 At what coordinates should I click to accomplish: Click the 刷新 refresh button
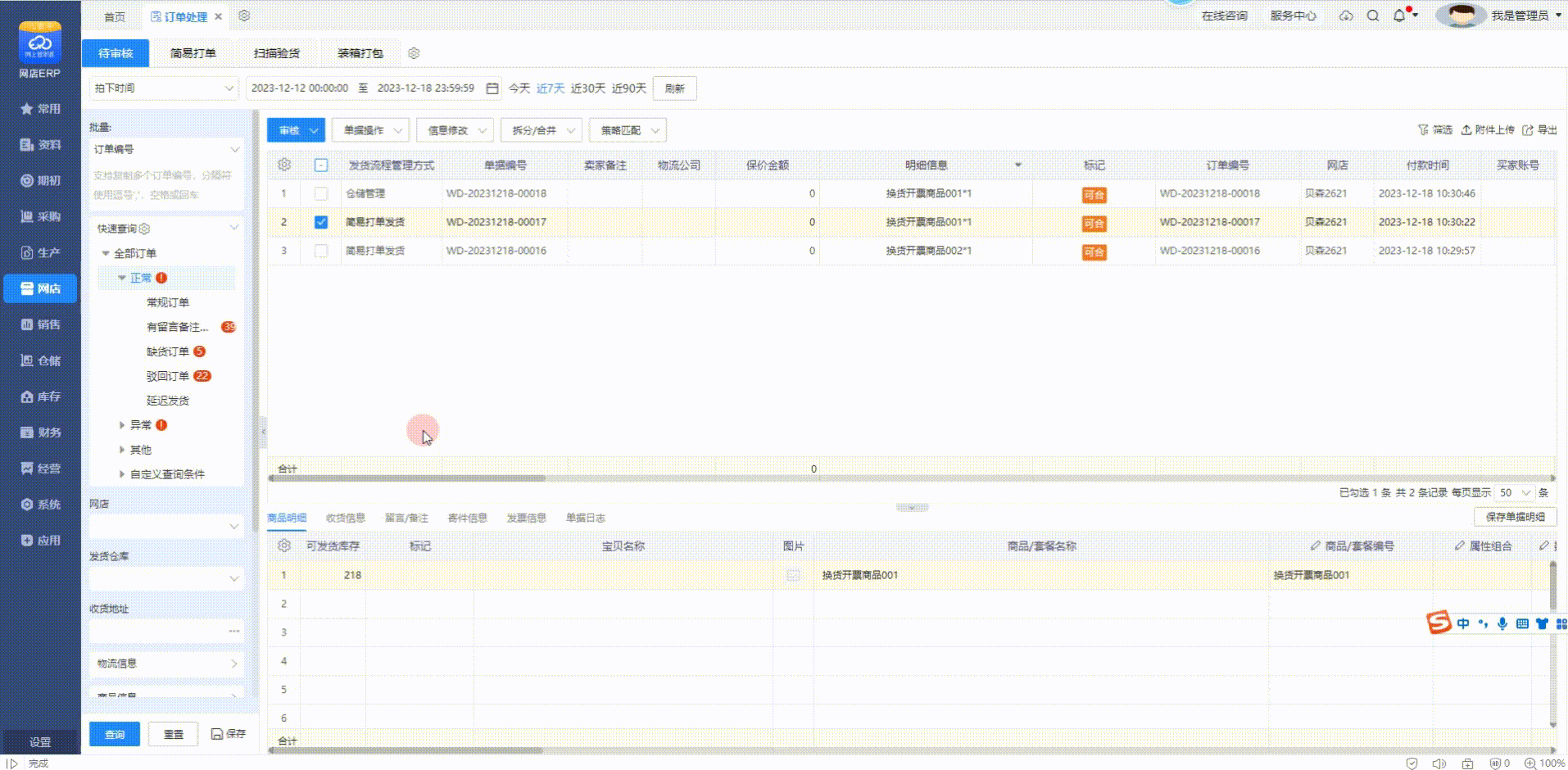tap(674, 88)
